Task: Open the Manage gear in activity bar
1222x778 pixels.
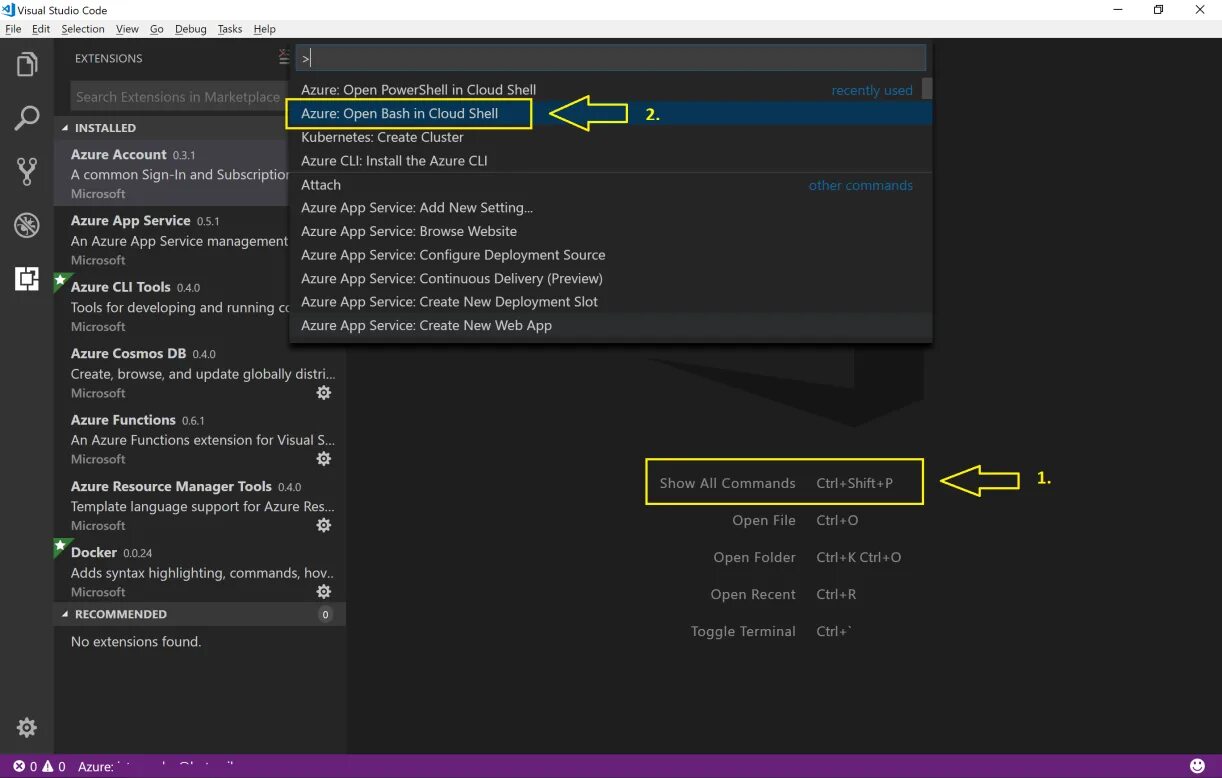Action: click(27, 727)
